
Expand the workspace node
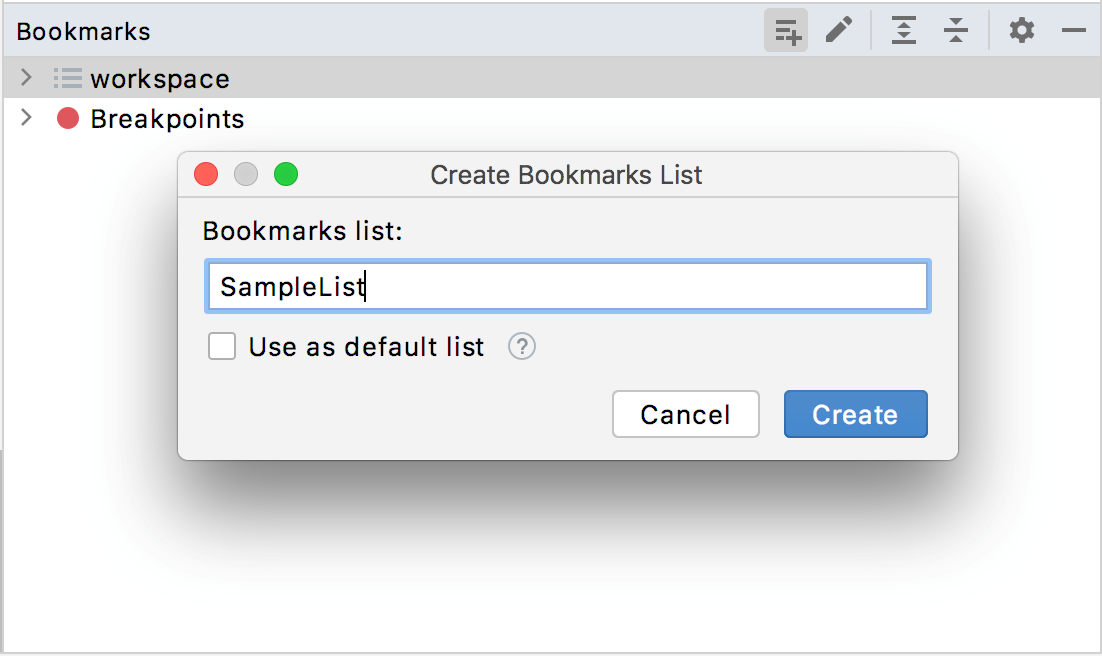click(x=25, y=78)
